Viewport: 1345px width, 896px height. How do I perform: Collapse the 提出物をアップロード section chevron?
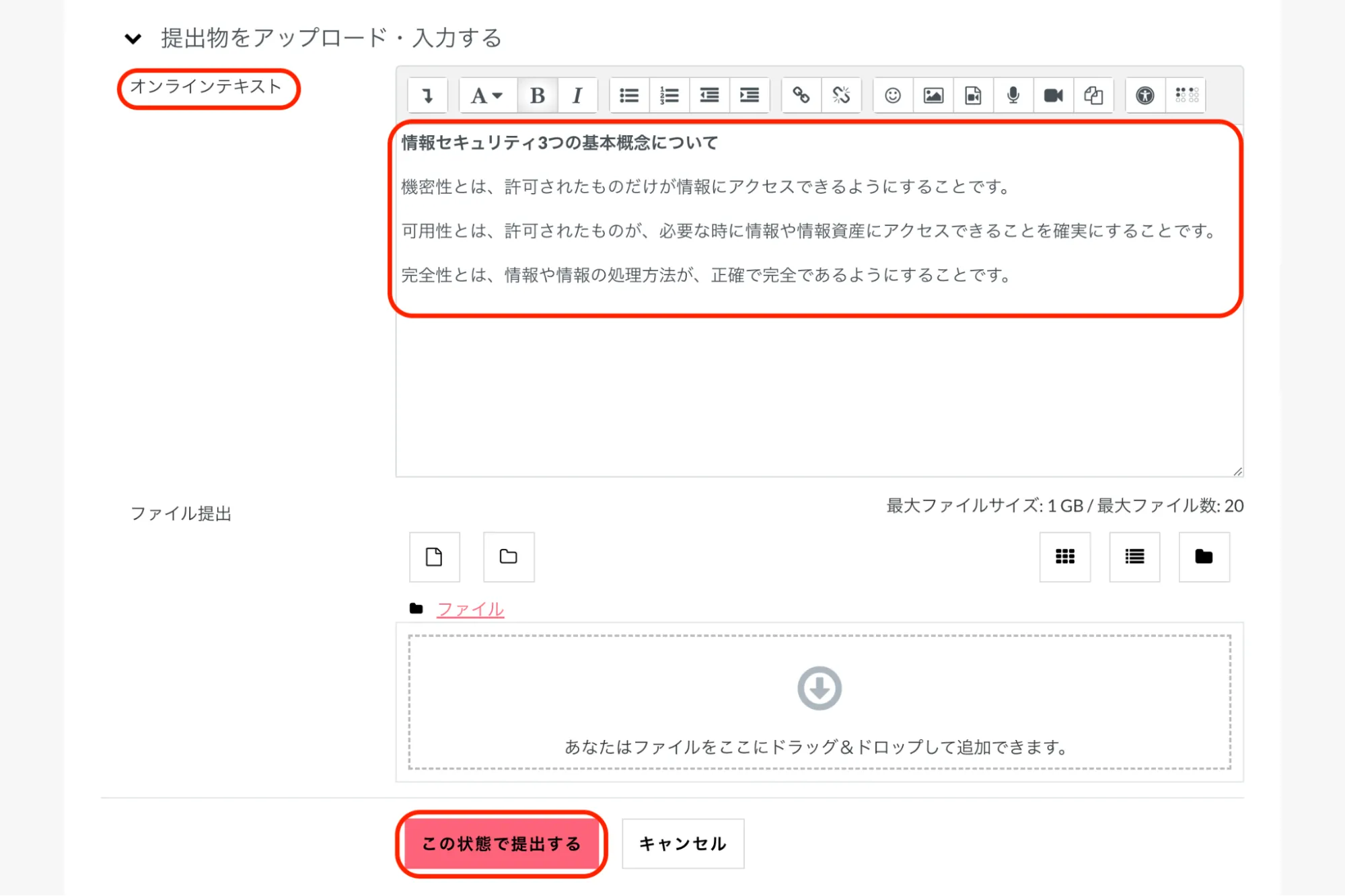[x=133, y=38]
